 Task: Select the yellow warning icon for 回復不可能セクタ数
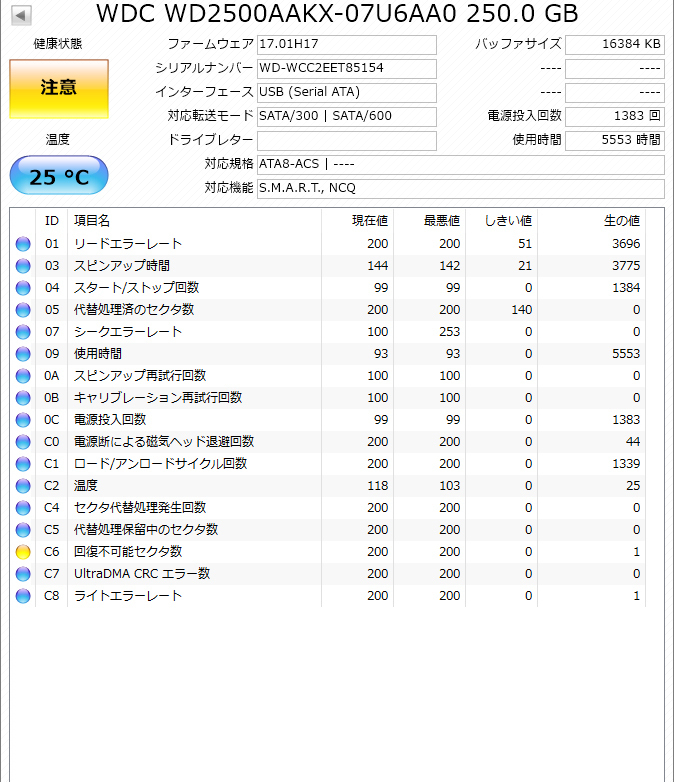tap(23, 552)
